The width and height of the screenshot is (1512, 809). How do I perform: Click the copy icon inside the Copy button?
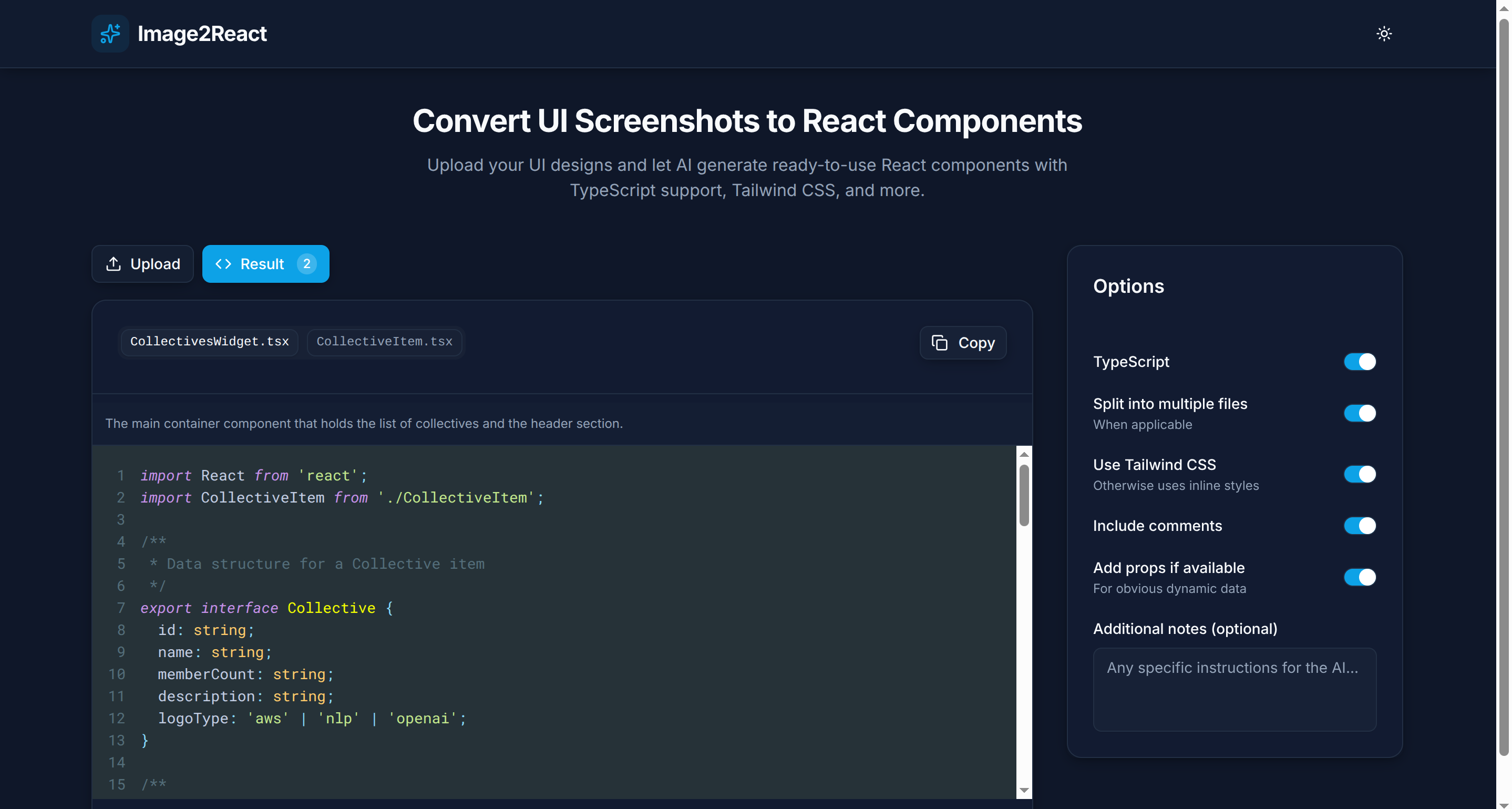[940, 343]
